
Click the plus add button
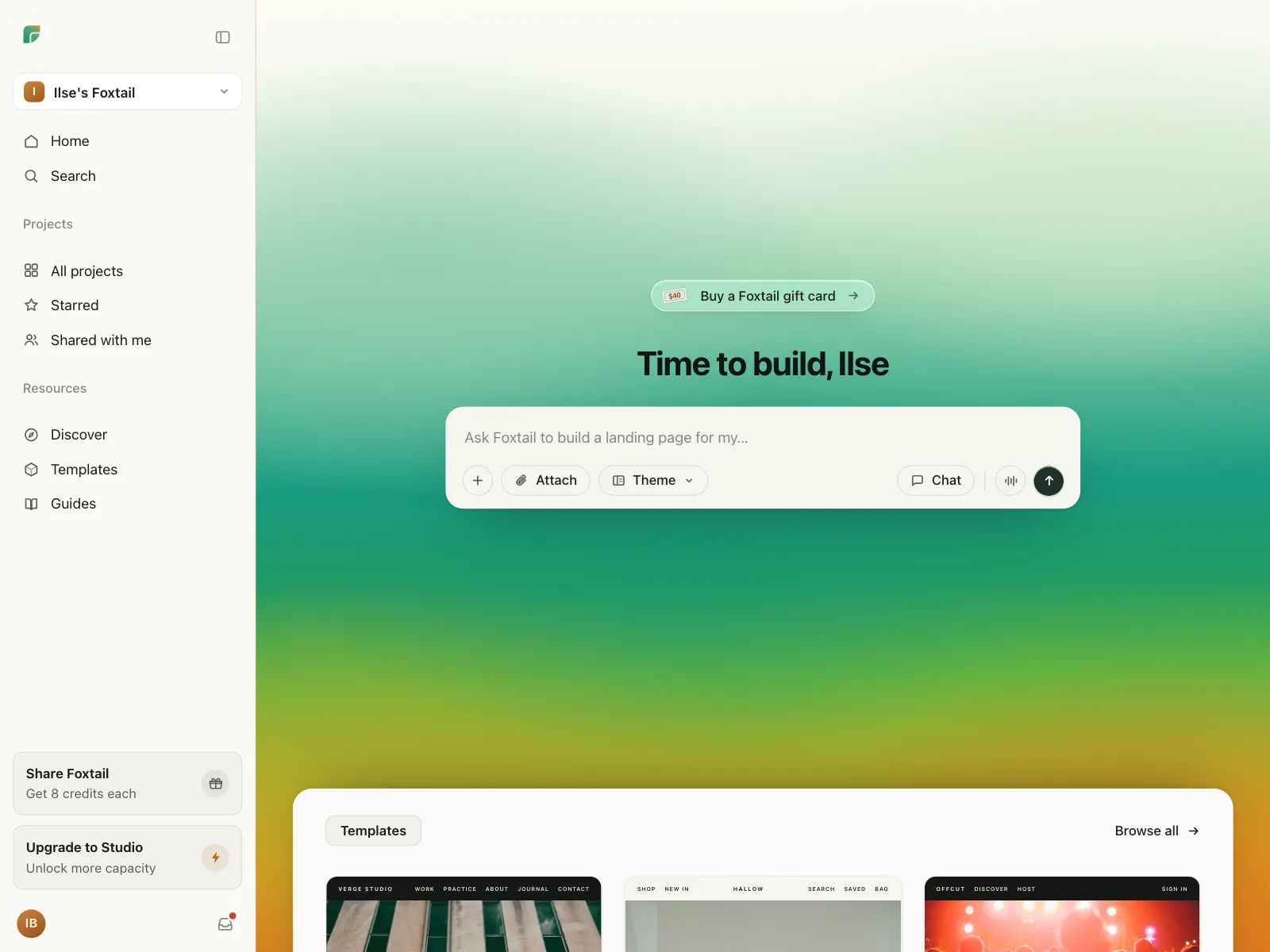(x=478, y=481)
